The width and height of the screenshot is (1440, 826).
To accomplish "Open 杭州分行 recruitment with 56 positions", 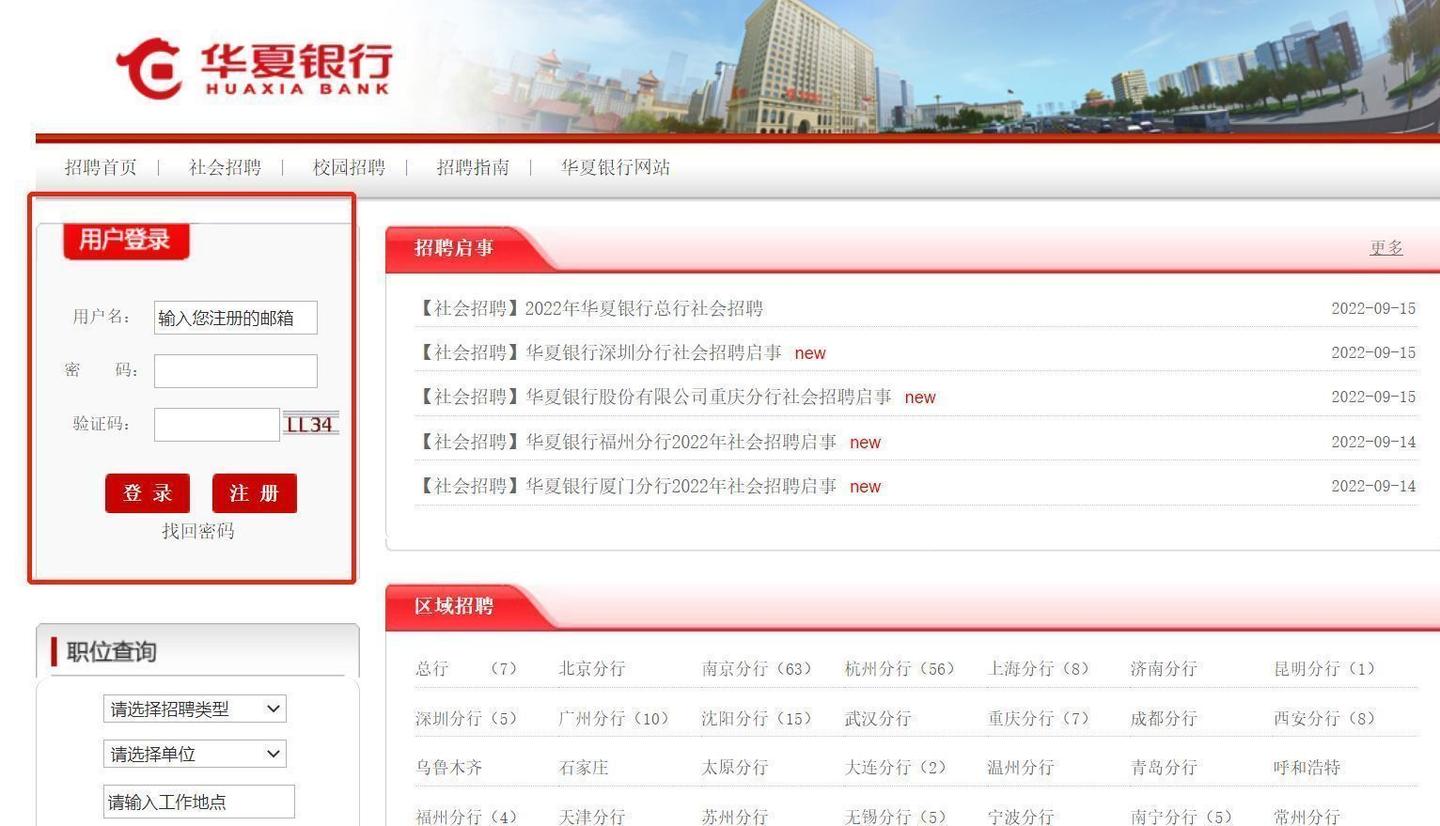I will (900, 668).
